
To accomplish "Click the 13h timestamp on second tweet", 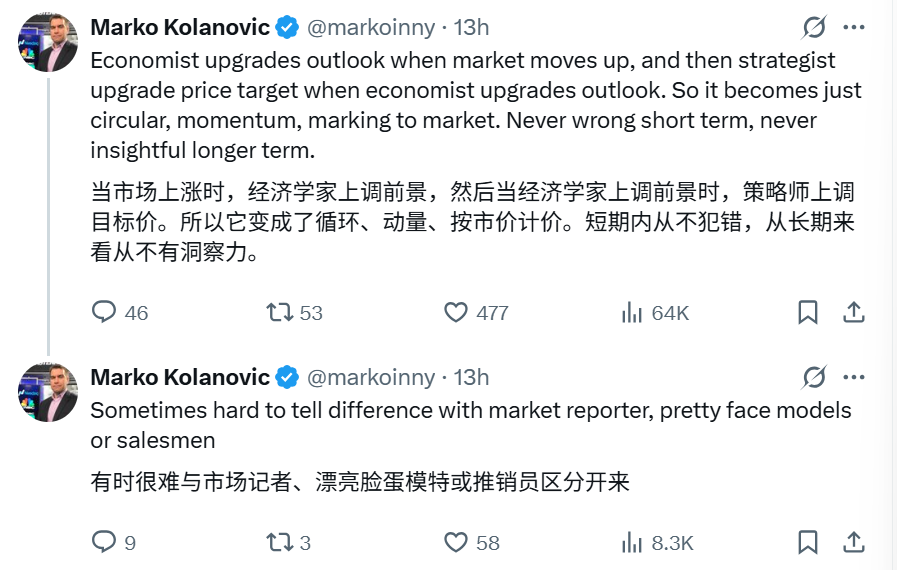I will coord(471,377).
